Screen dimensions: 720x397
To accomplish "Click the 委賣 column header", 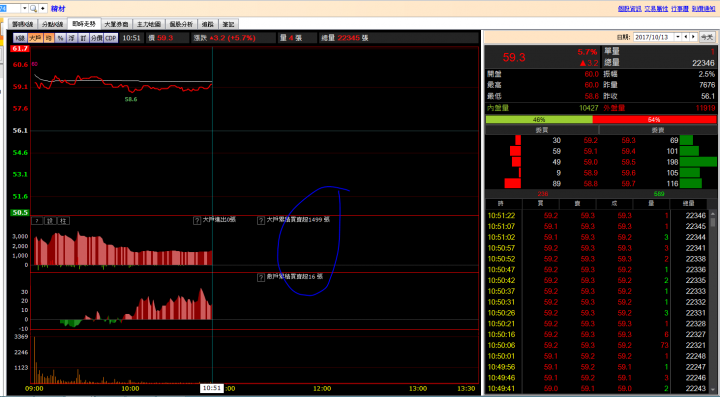I will pos(658,130).
